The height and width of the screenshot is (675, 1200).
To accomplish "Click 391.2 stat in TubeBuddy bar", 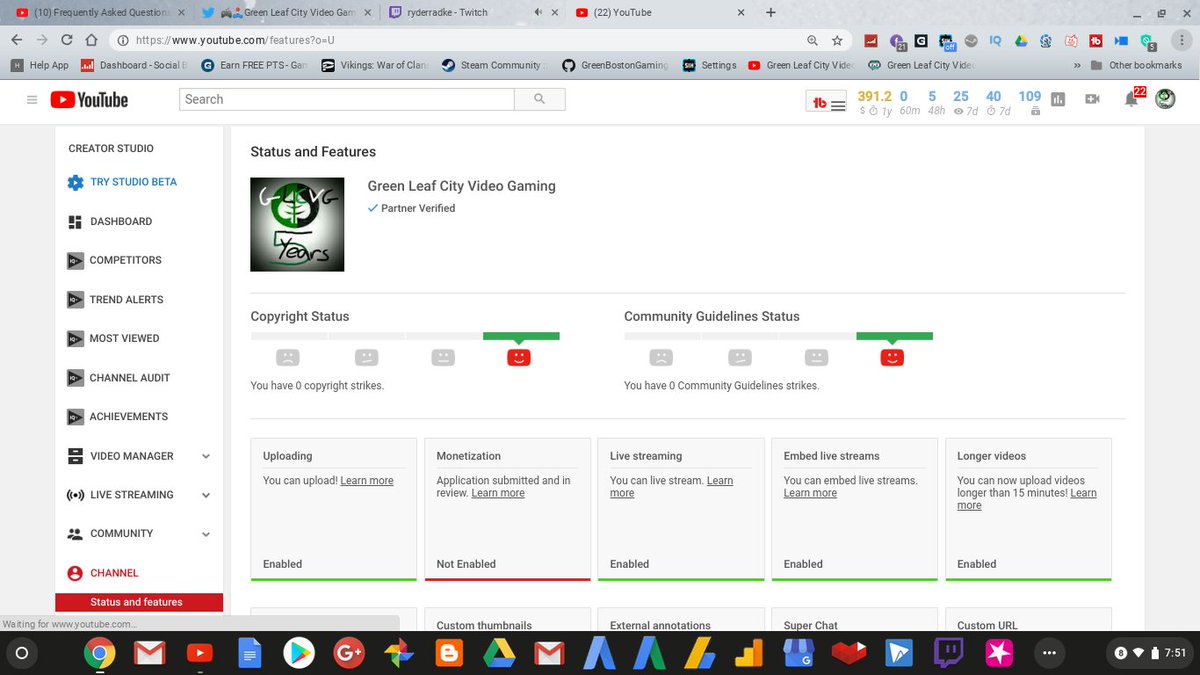I will tap(874, 96).
